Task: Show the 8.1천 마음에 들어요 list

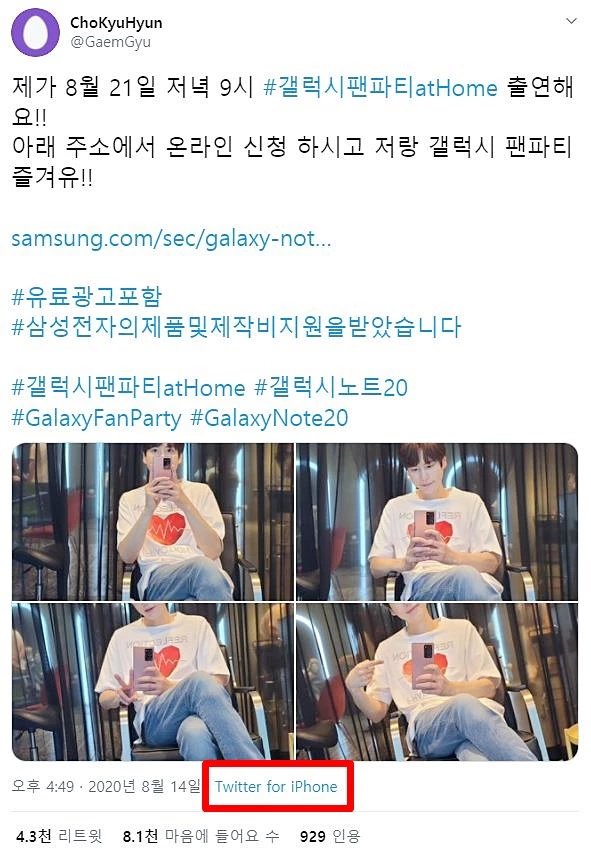Action: pyautogui.click(x=201, y=836)
